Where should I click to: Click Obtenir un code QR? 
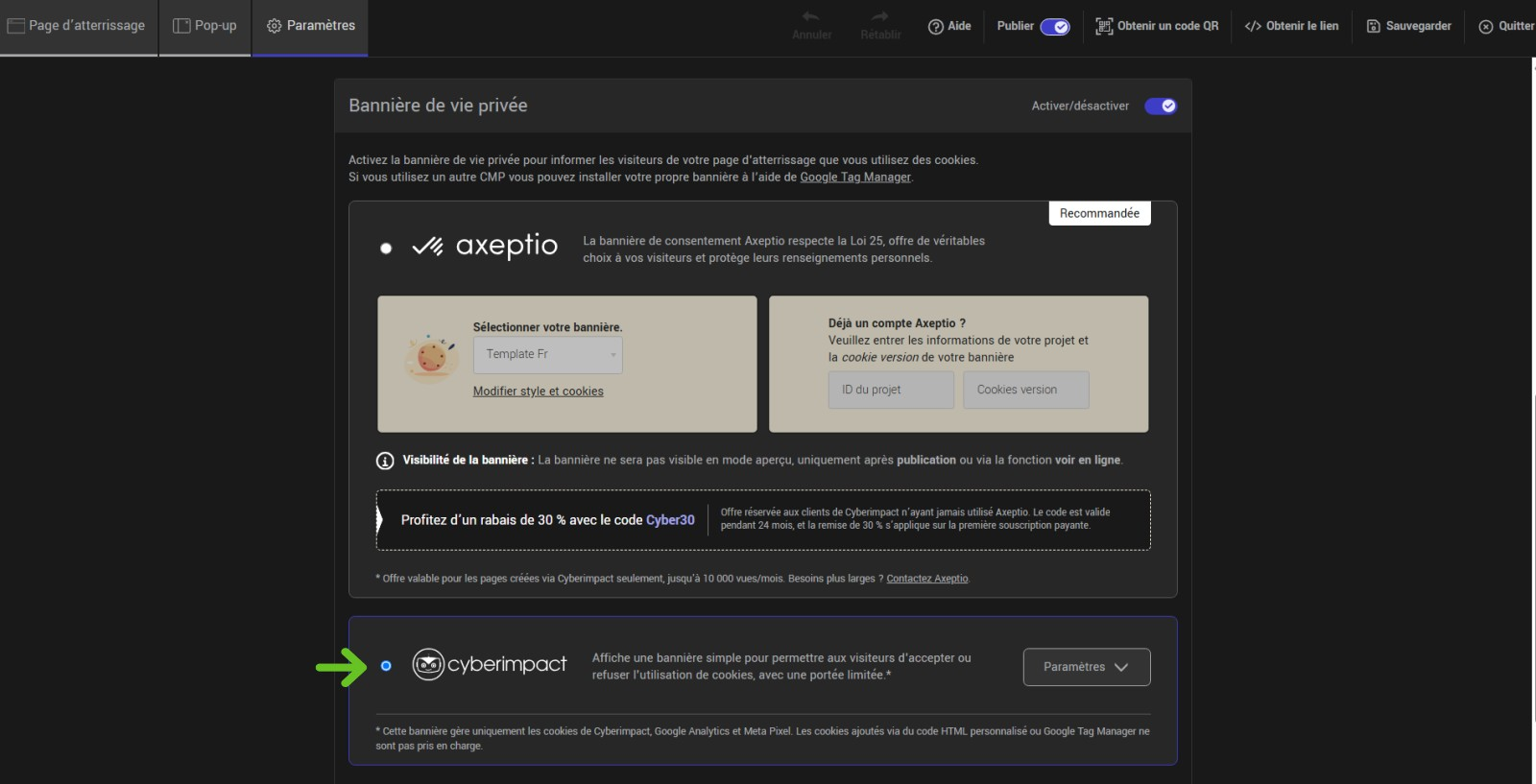click(1157, 26)
